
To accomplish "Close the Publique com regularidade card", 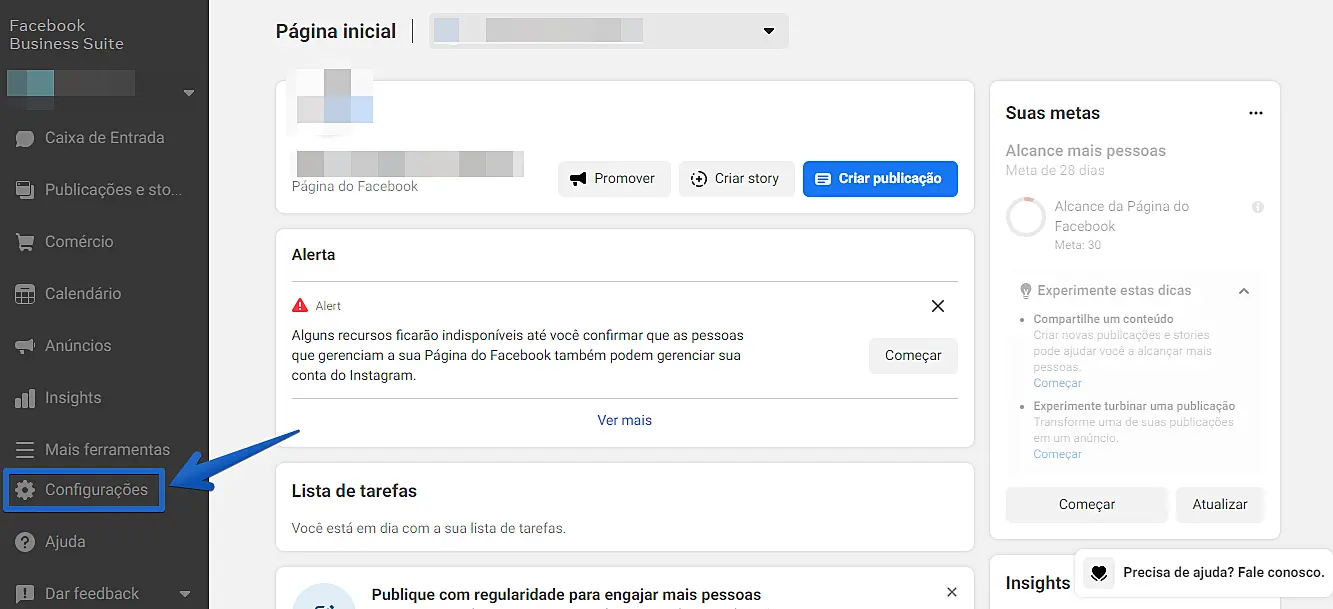I will [x=952, y=592].
